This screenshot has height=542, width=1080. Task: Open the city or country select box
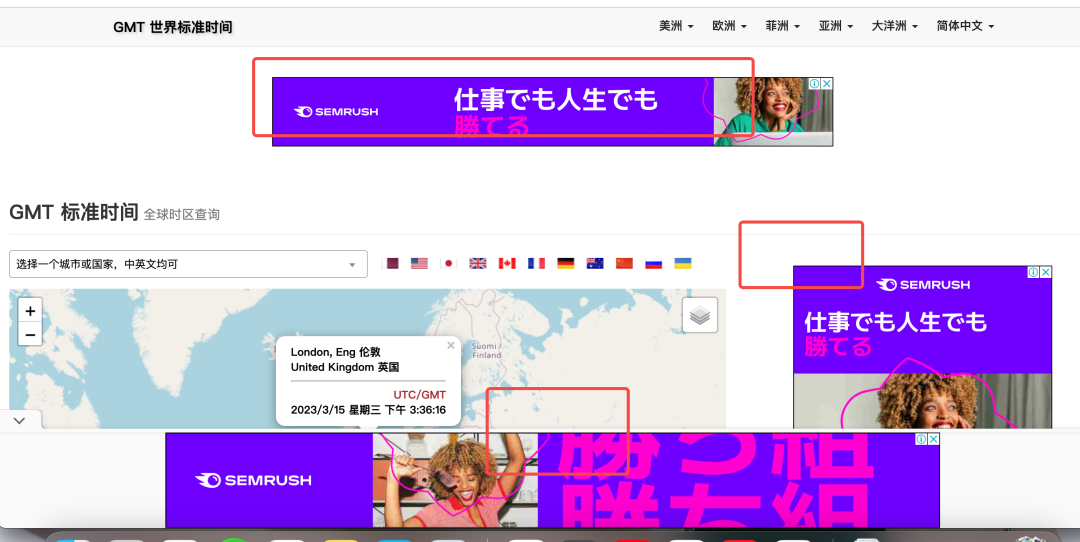point(188,264)
